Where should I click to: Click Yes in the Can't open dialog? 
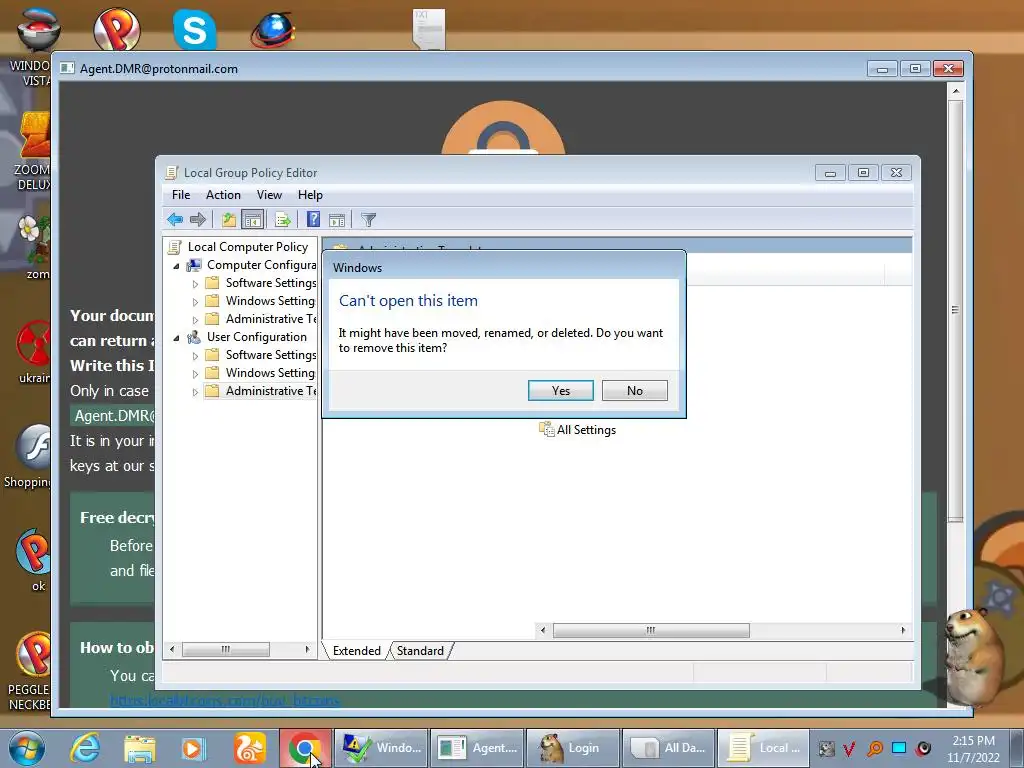coord(560,391)
